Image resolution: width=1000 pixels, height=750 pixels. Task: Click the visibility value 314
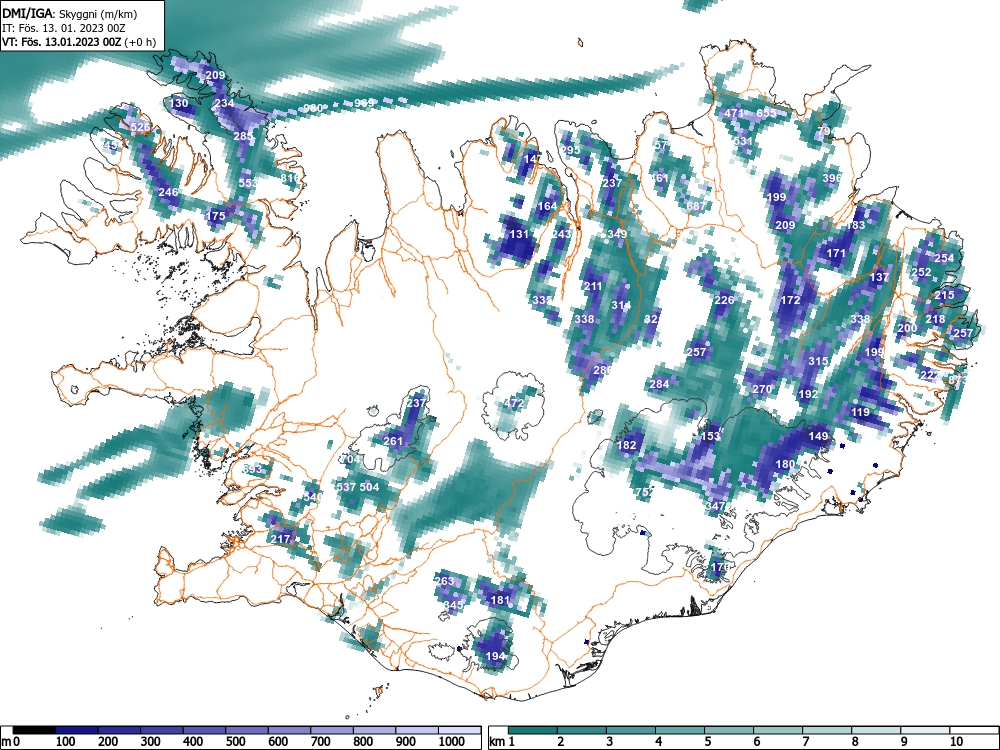(621, 305)
